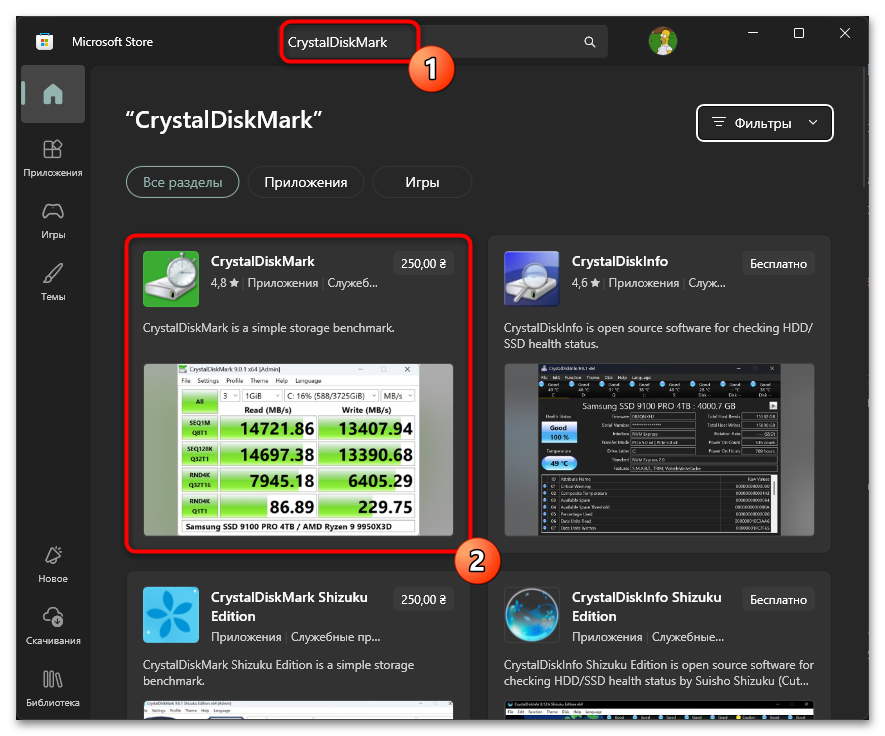This screenshot has height=736, width=885.
Task: Go to Игры in the sidebar
Action: click(52, 221)
